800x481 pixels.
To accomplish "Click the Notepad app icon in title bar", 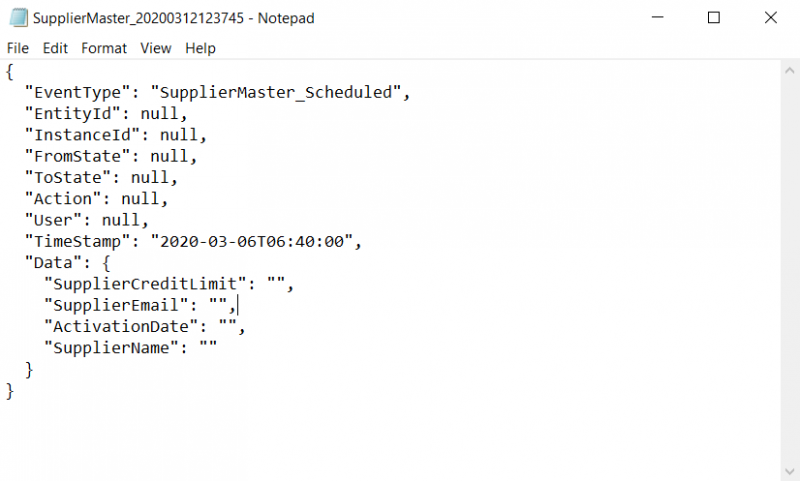I will [18, 18].
